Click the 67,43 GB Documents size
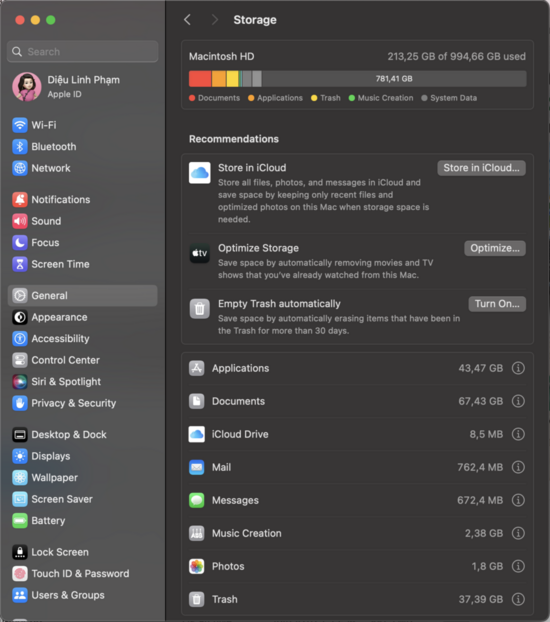This screenshot has width=550, height=622. pos(481,401)
